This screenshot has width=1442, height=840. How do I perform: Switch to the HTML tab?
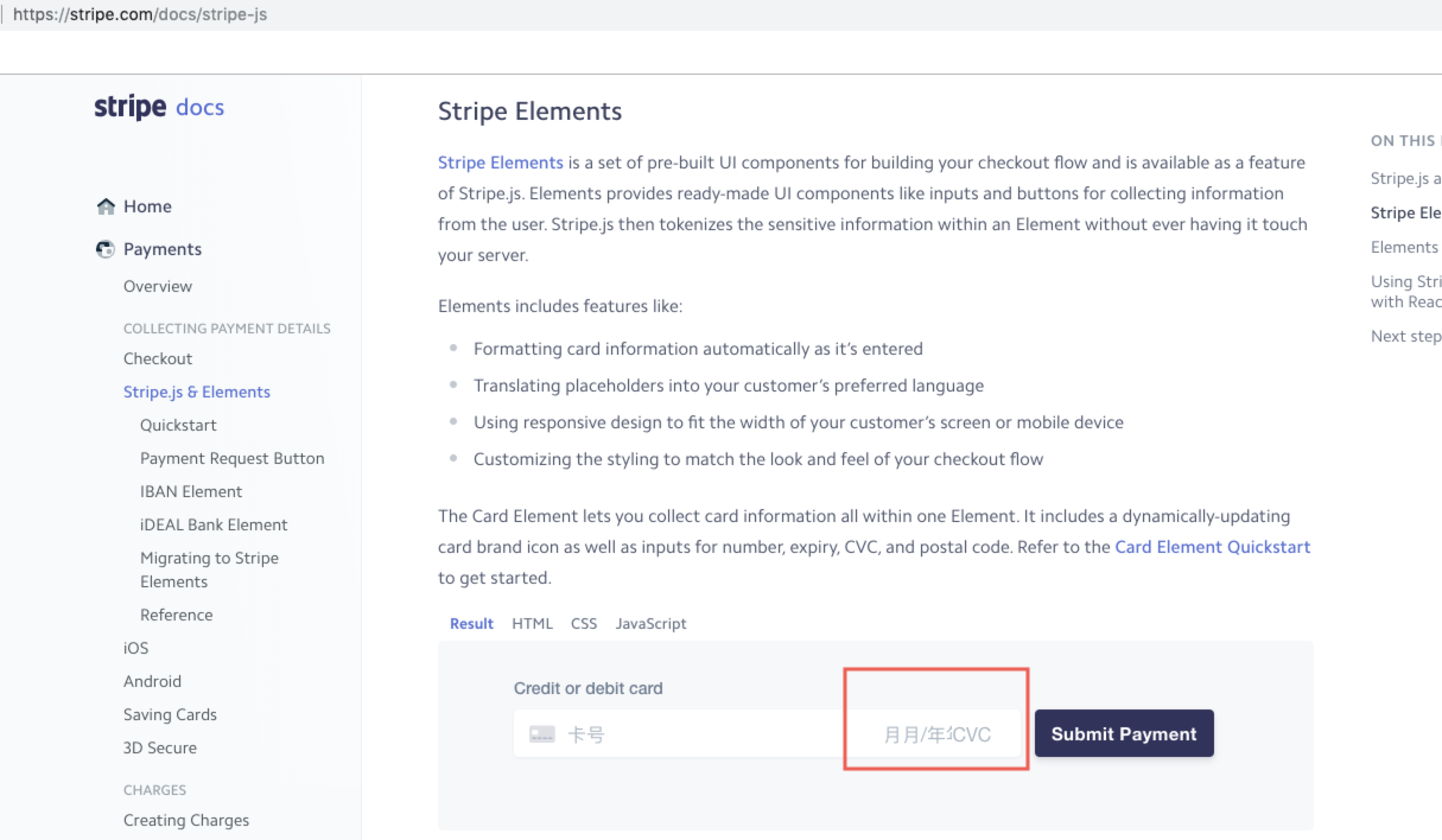pos(532,623)
